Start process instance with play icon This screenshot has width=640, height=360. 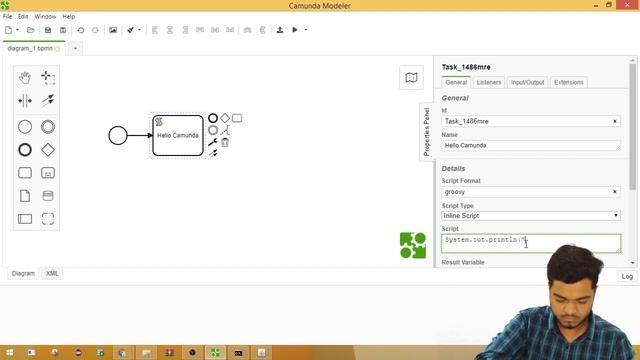(x=295, y=30)
